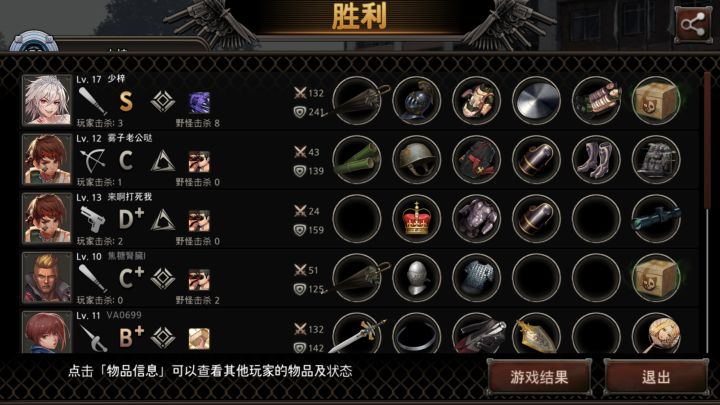The image size is (720, 405).
Task: Open red-haired VA0699 player portrait
Action: tap(47, 332)
